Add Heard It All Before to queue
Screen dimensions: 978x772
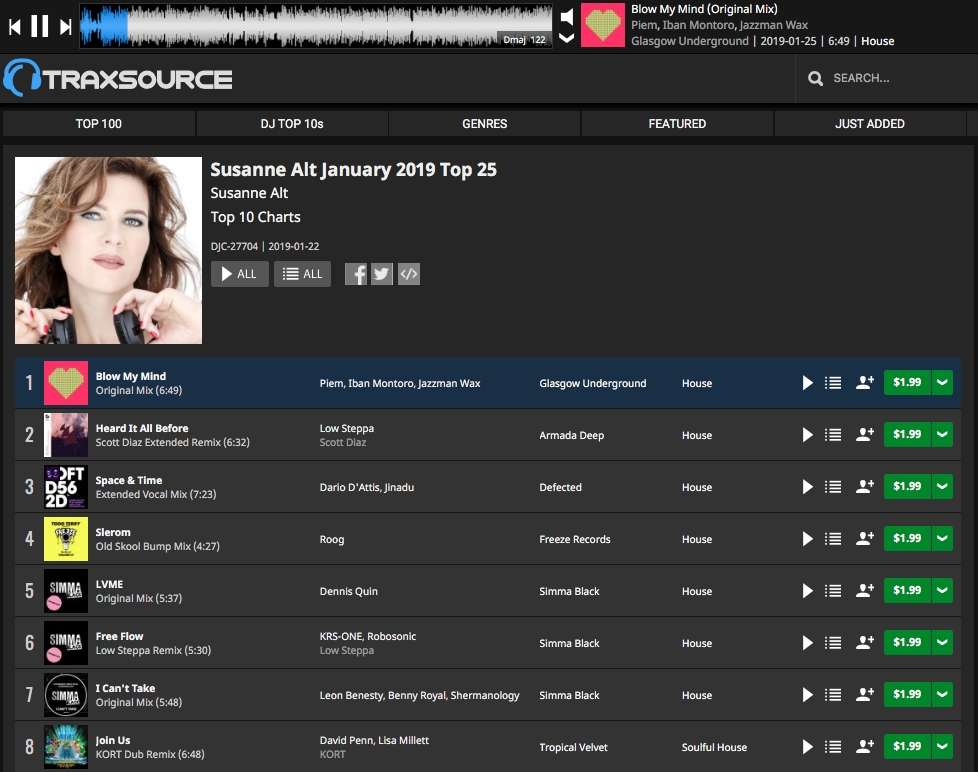[833, 435]
